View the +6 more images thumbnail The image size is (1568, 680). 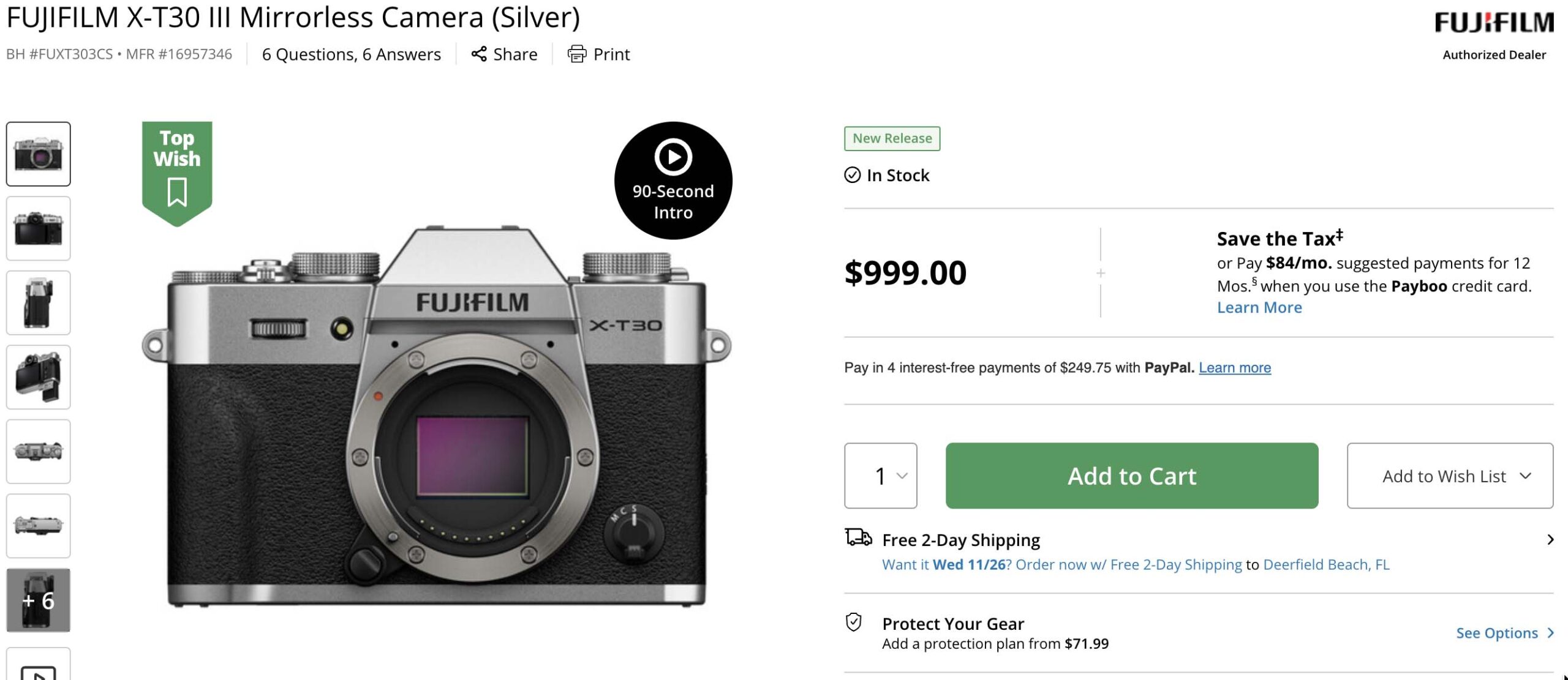tap(38, 600)
